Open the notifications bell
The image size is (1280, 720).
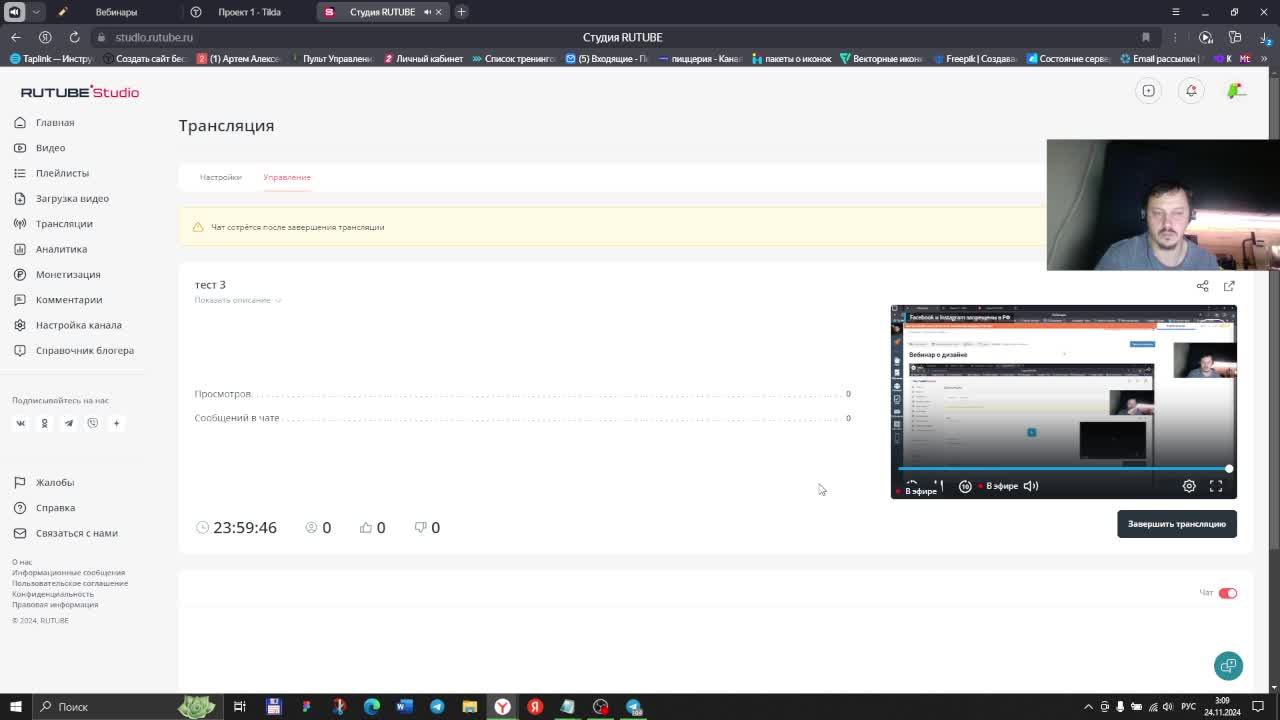pyautogui.click(x=1191, y=91)
